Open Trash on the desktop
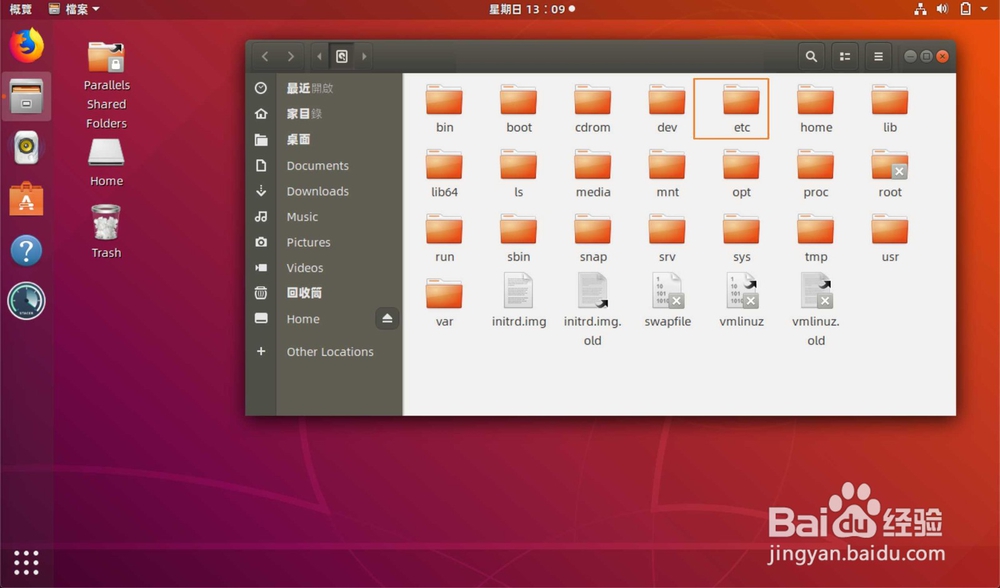 (106, 231)
